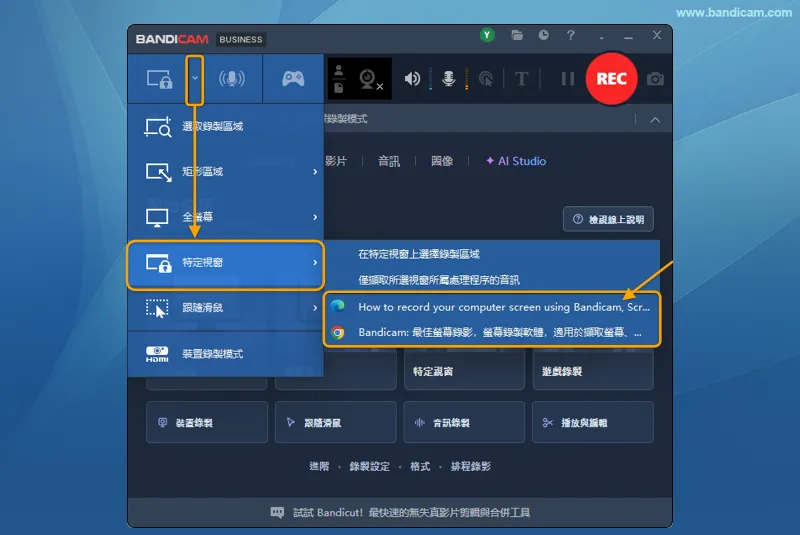This screenshot has height=535, width=800.
Task: Switch to game recording mode gamepad icon
Action: [293, 79]
